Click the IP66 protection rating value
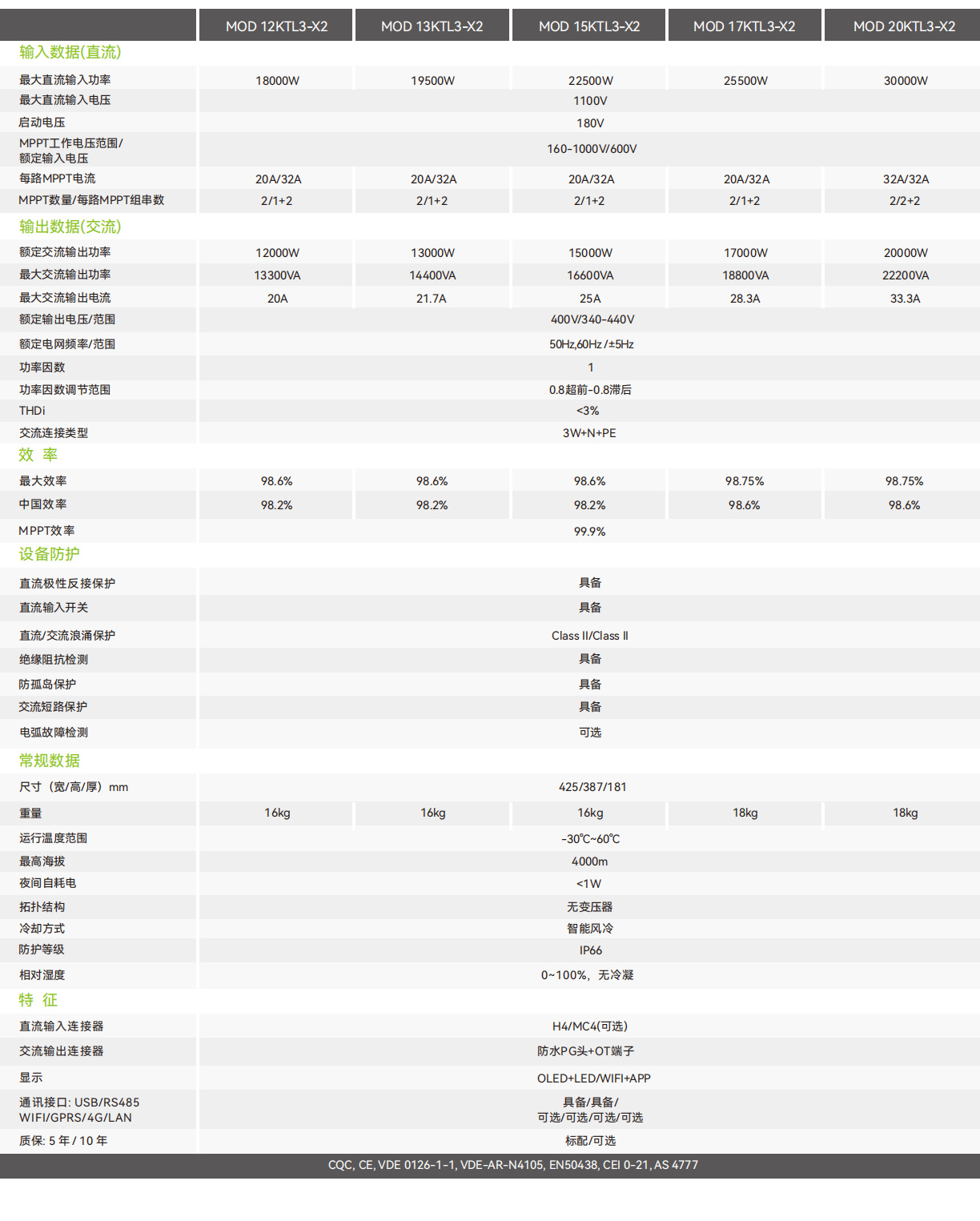980x1221 pixels. [x=591, y=950]
